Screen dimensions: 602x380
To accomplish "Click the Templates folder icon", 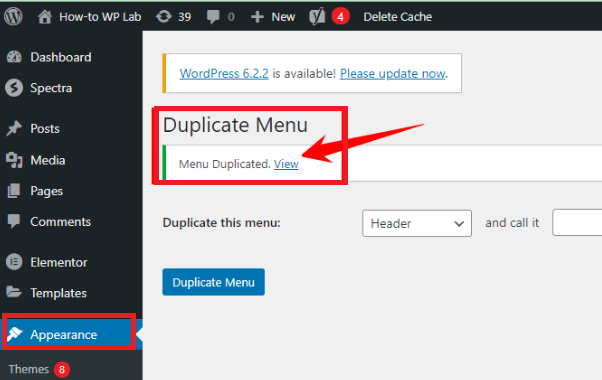I will 14,292.
